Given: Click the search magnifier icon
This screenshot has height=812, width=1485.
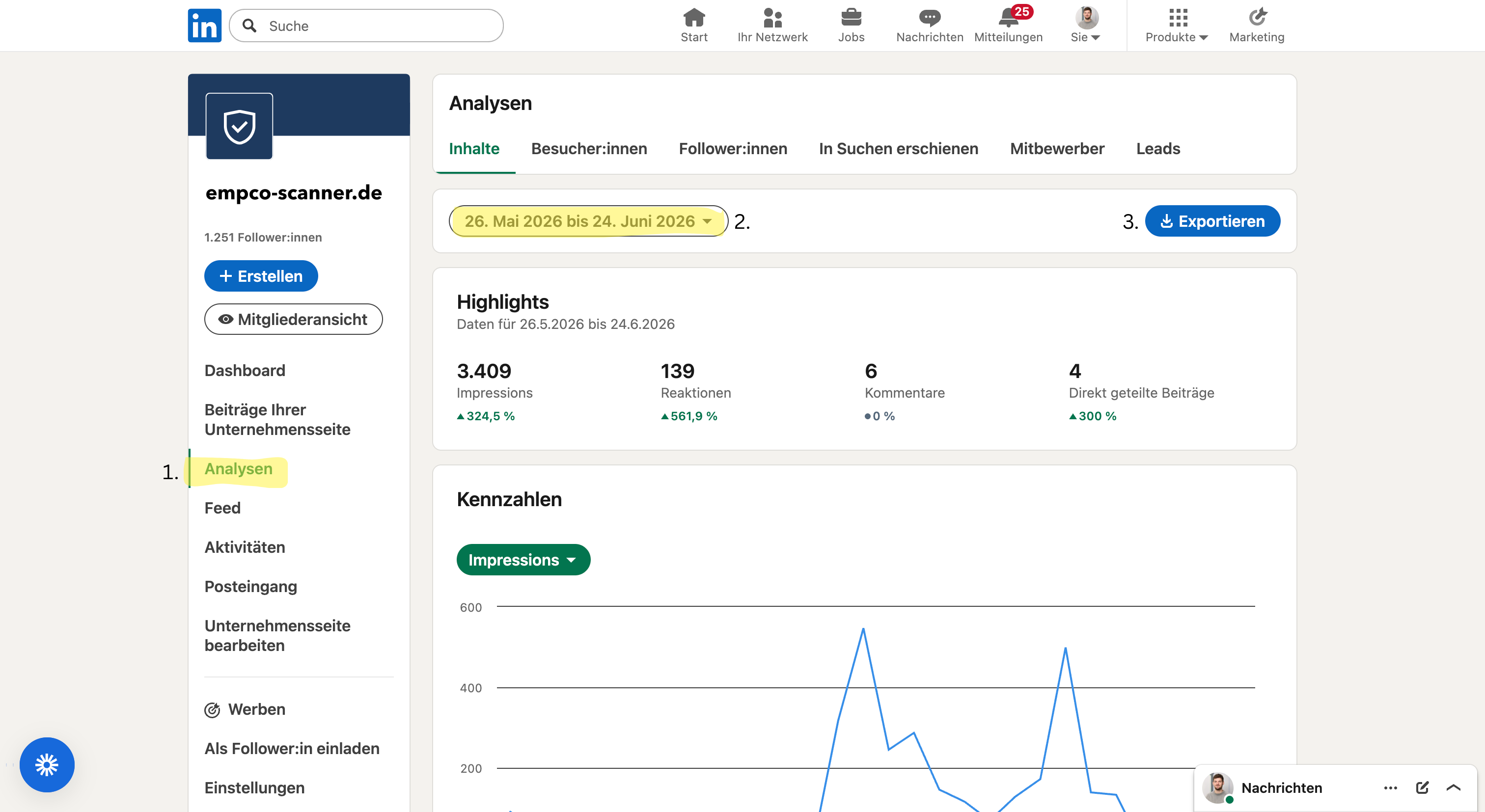Looking at the screenshot, I should (249, 26).
